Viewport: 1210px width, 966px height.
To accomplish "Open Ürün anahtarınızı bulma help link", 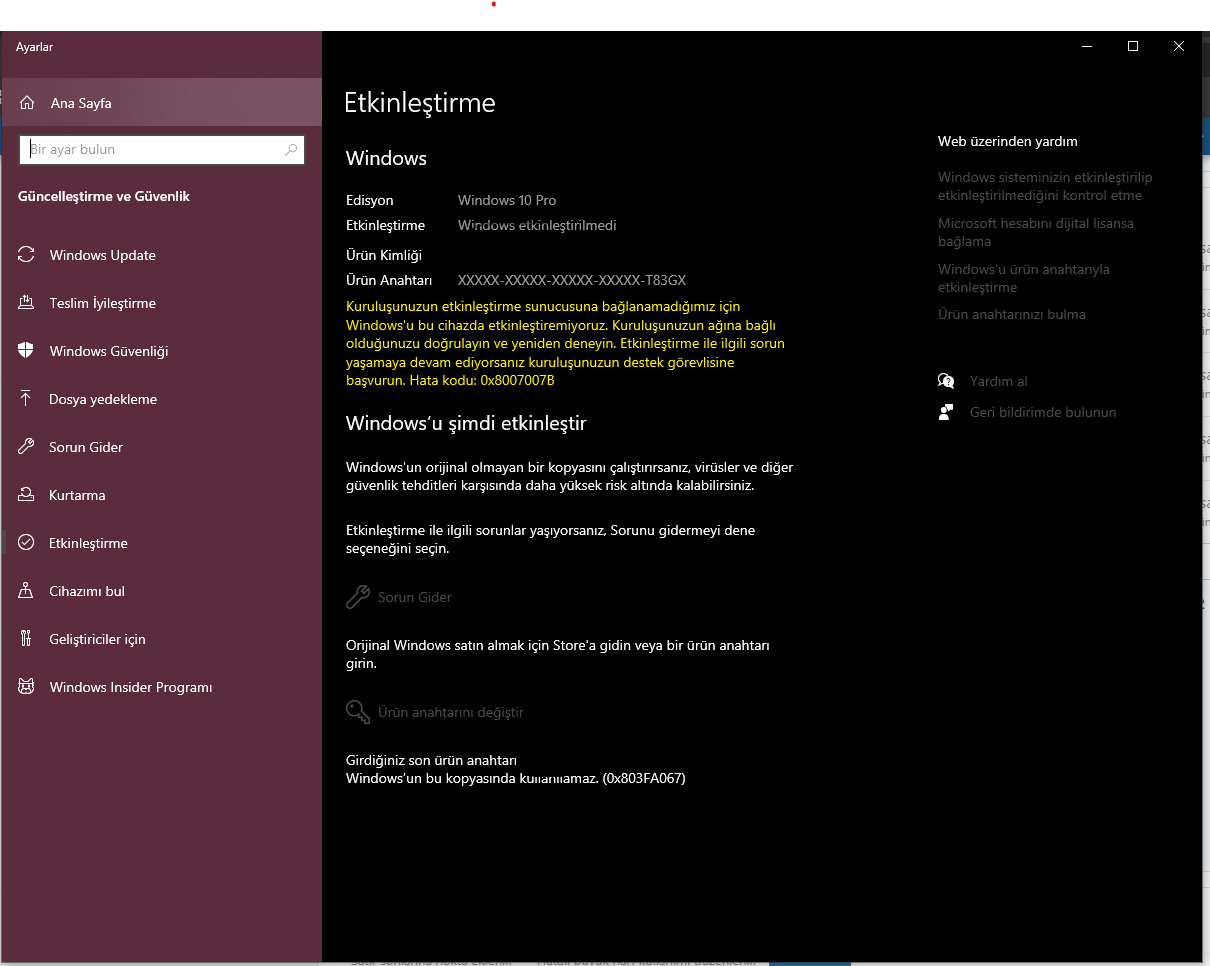I will tap(1012, 314).
